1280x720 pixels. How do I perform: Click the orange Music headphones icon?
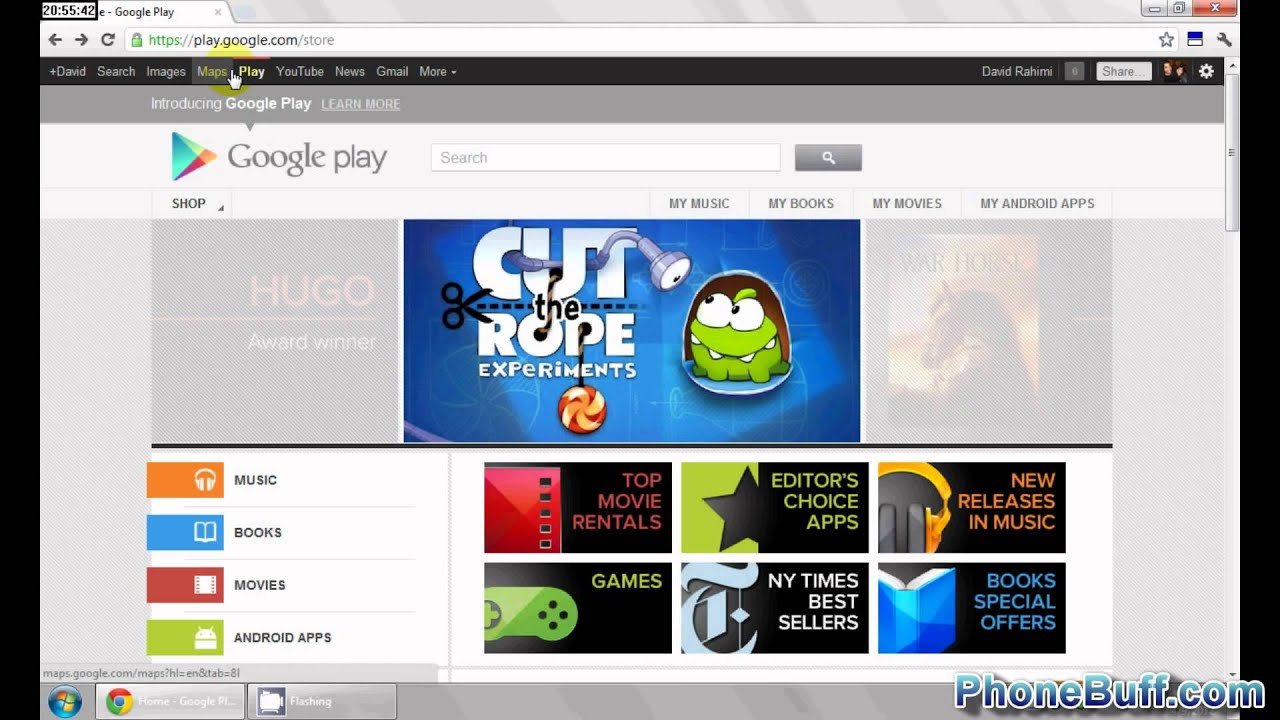(x=185, y=480)
